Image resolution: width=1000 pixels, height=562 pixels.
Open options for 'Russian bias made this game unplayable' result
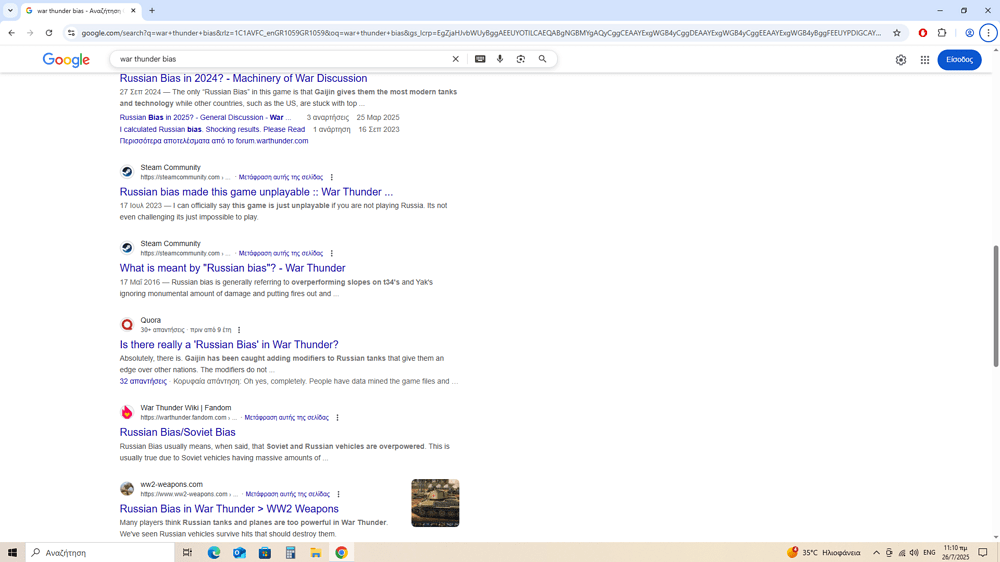(332, 177)
